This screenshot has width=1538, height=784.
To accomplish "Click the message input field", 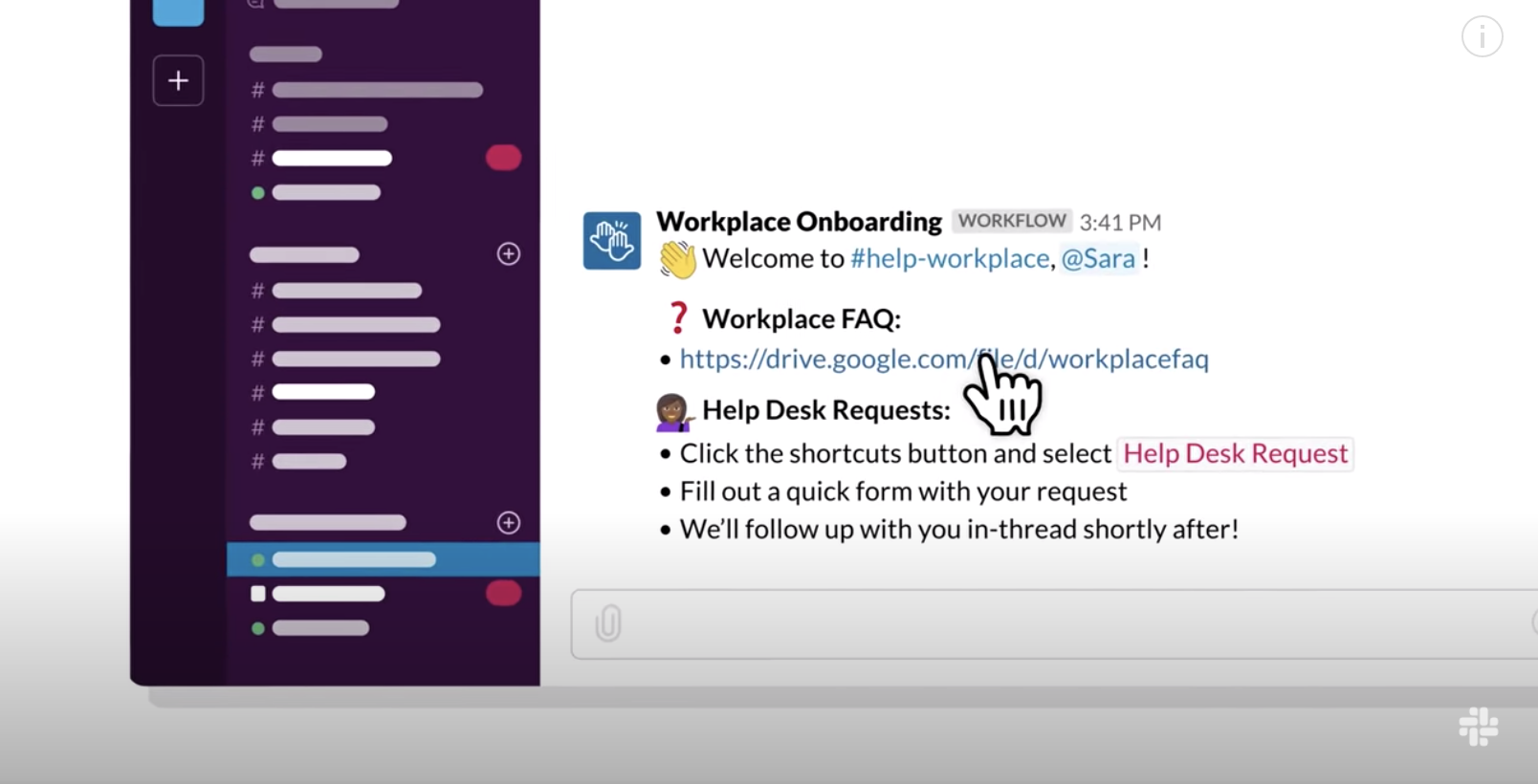I will 1054,624.
